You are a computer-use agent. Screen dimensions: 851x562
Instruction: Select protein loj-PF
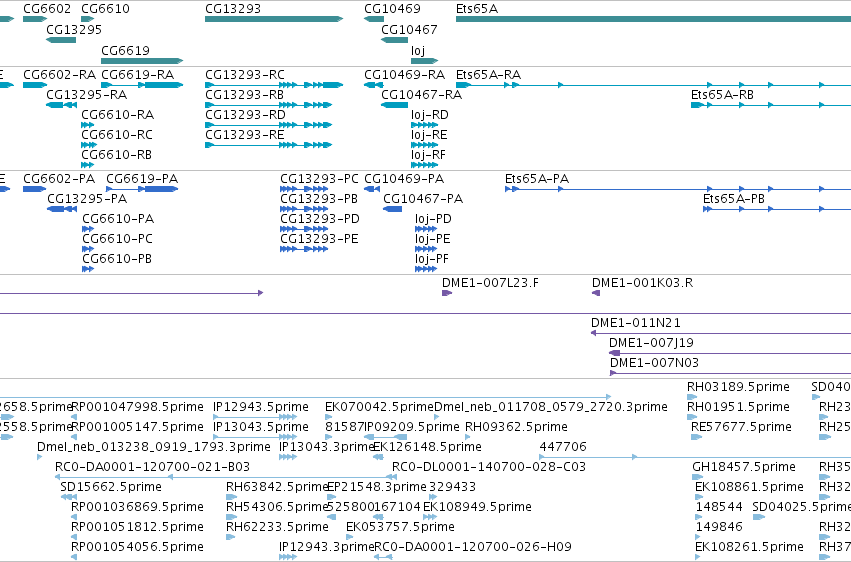(431, 259)
